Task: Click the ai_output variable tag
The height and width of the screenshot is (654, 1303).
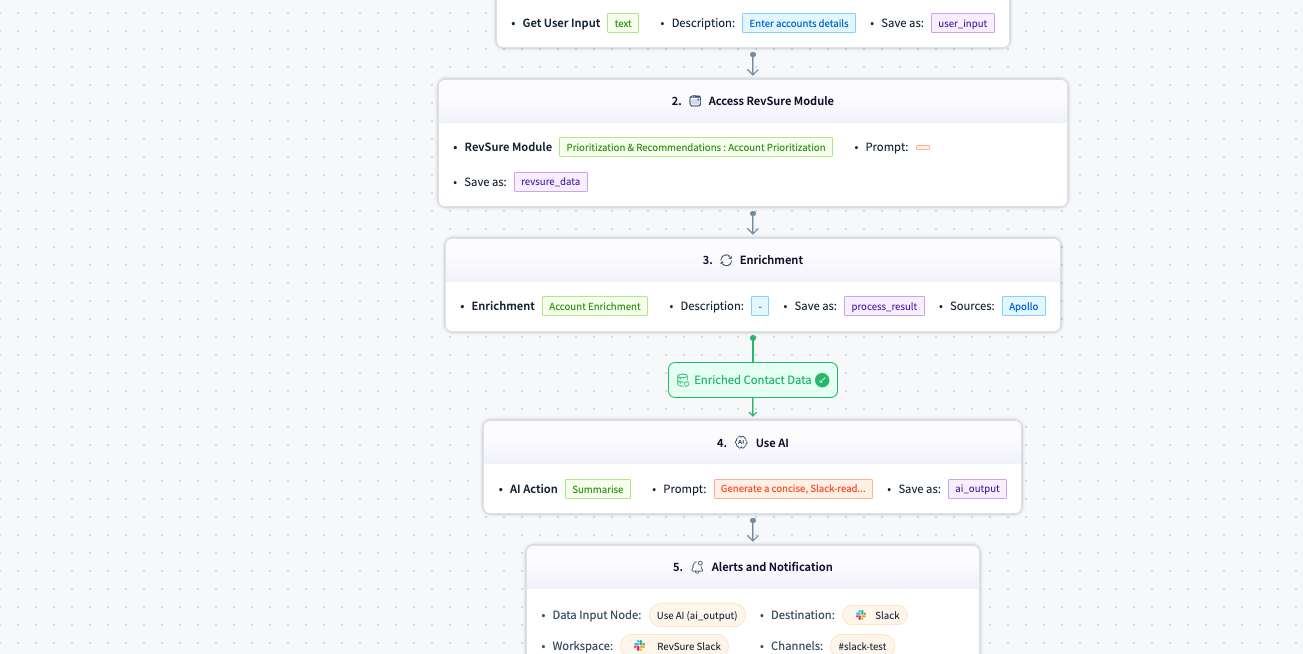Action: (x=977, y=489)
